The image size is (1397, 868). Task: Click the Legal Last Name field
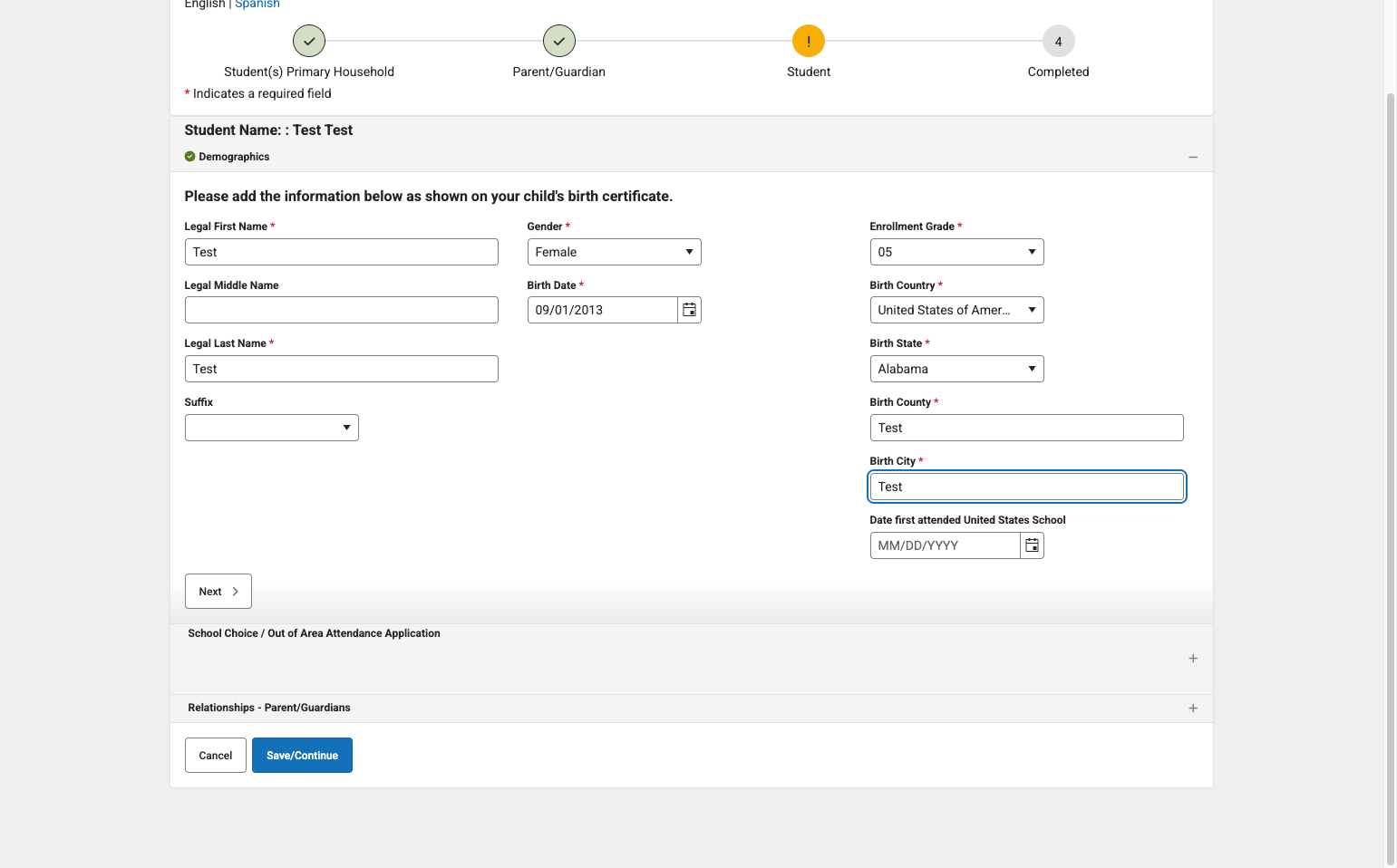pos(342,369)
